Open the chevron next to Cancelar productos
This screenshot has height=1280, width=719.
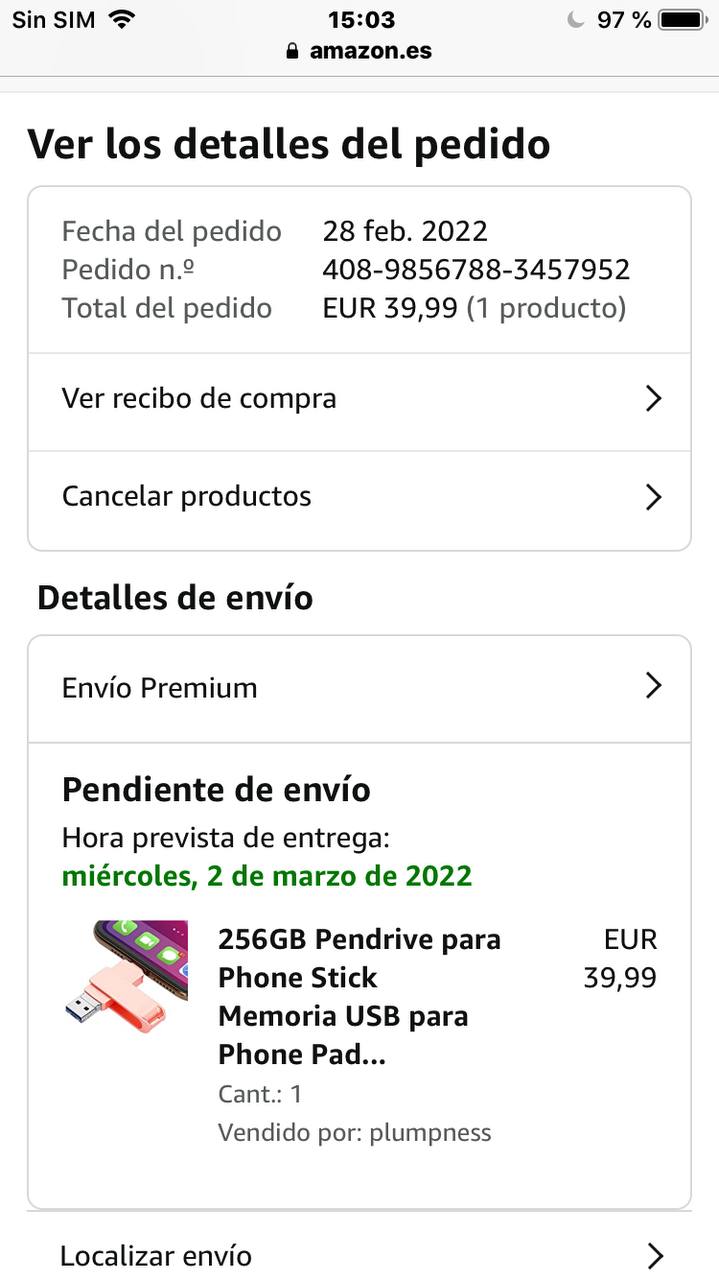653,497
